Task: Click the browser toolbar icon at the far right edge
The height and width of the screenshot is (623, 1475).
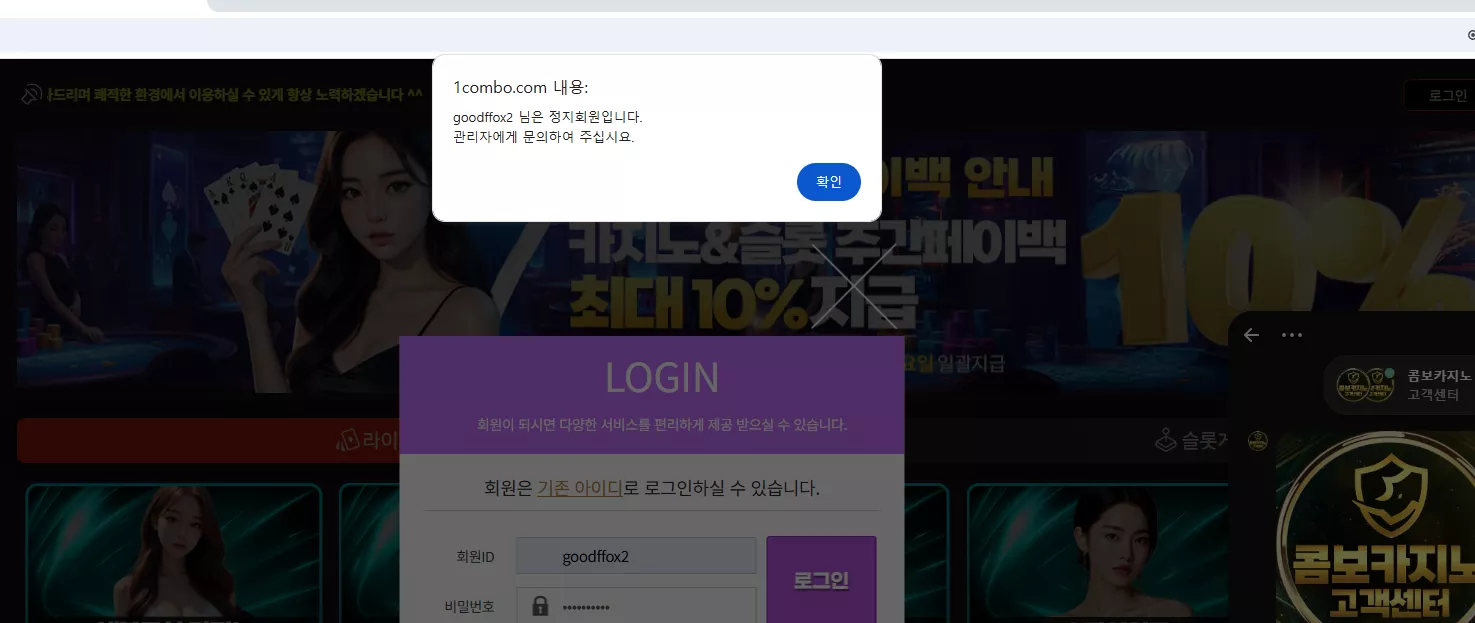Action: [1471, 34]
